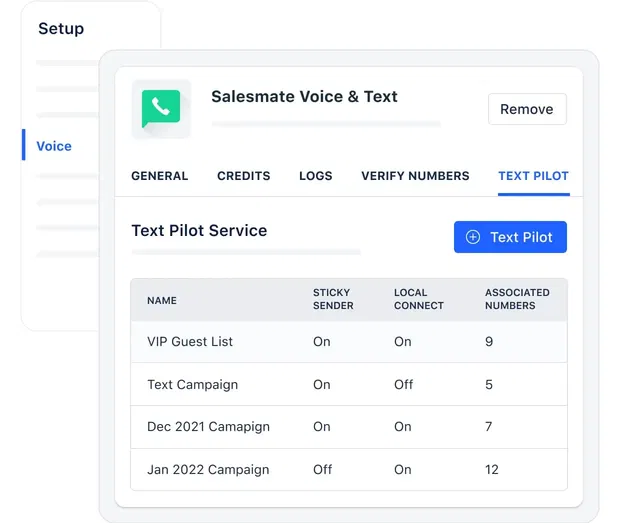Click the Salesmate Voice & Text title
Viewport: 620px width, 523px height.
click(x=304, y=97)
